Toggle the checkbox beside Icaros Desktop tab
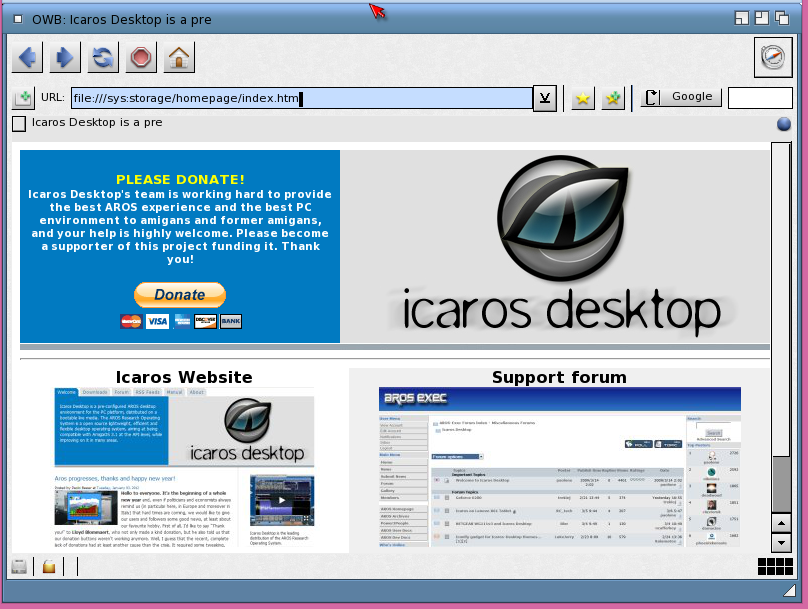 tap(19, 124)
